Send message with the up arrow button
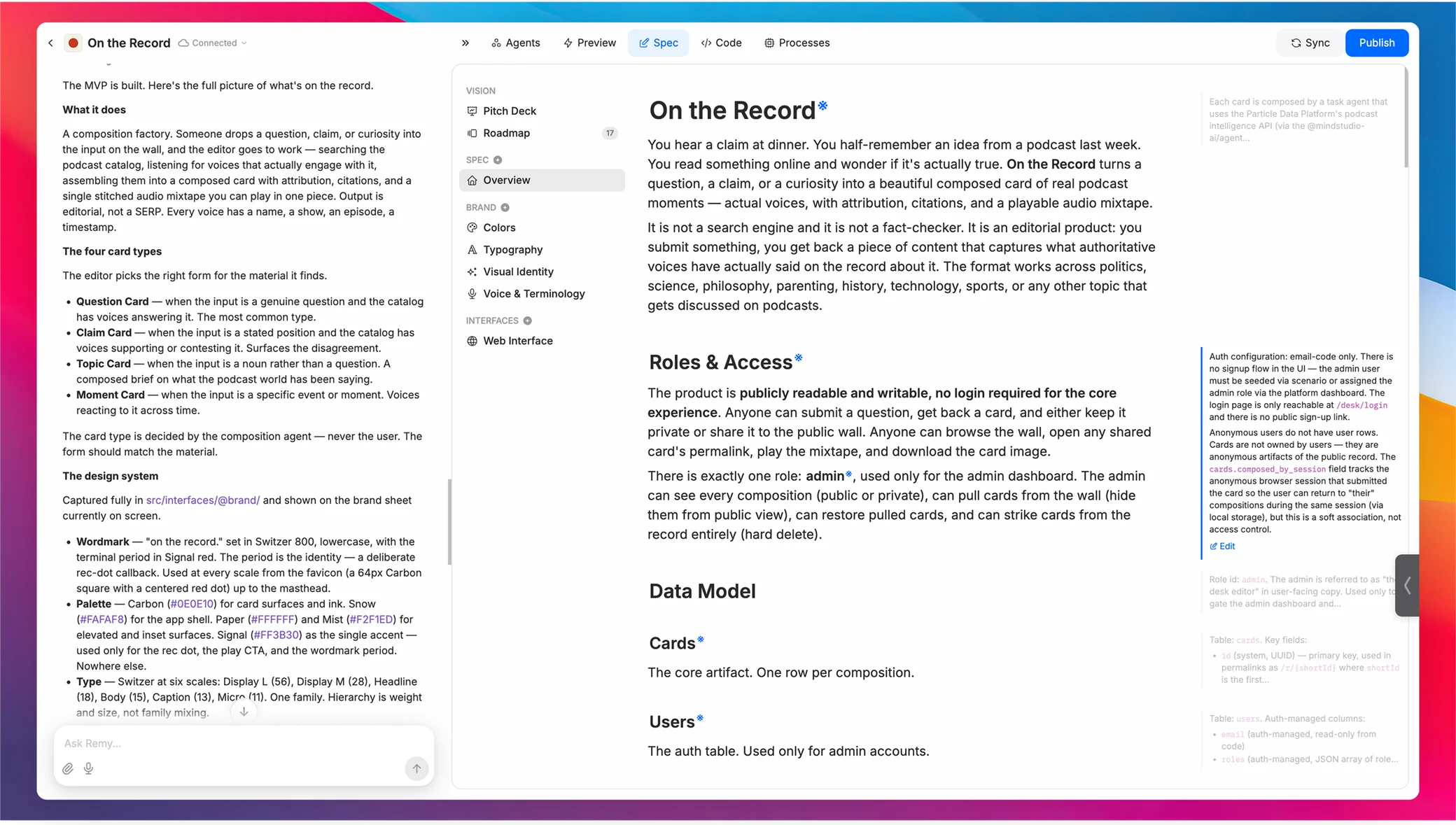 (x=416, y=768)
